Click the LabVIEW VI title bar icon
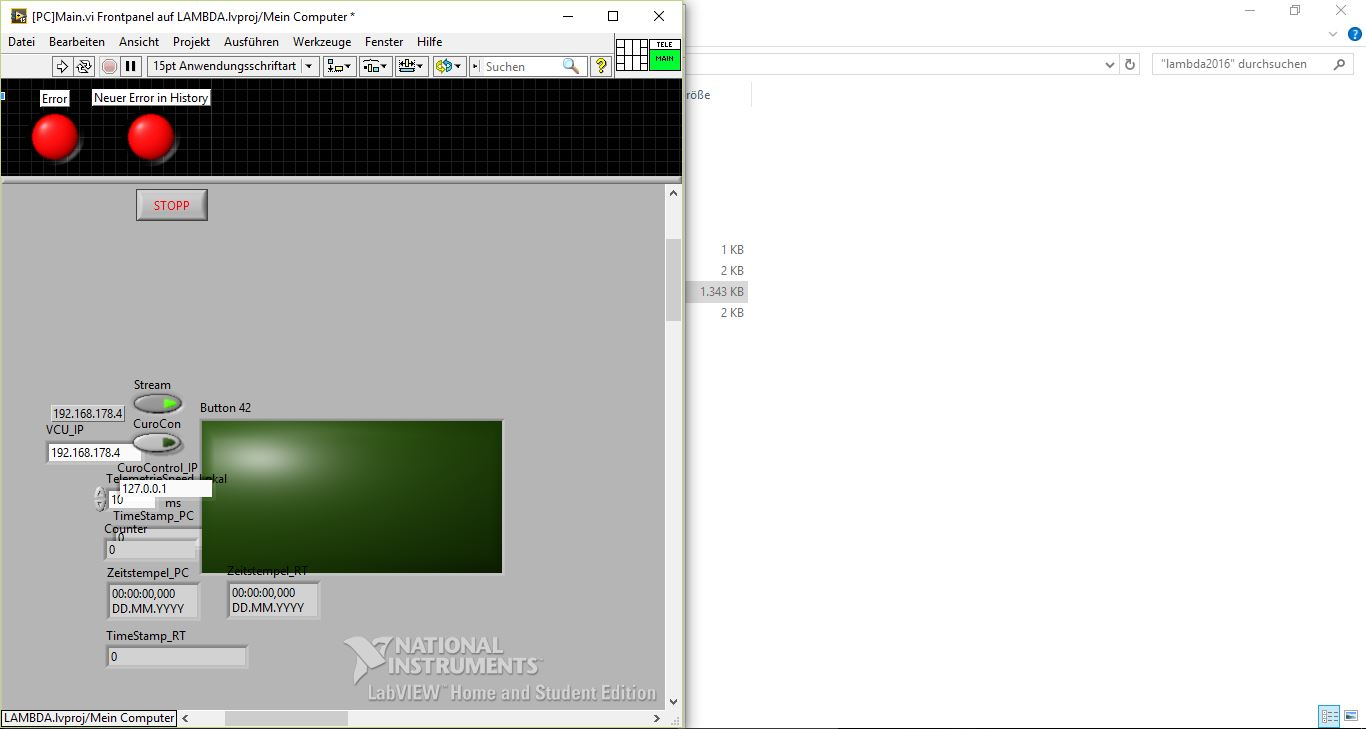 click(x=18, y=16)
